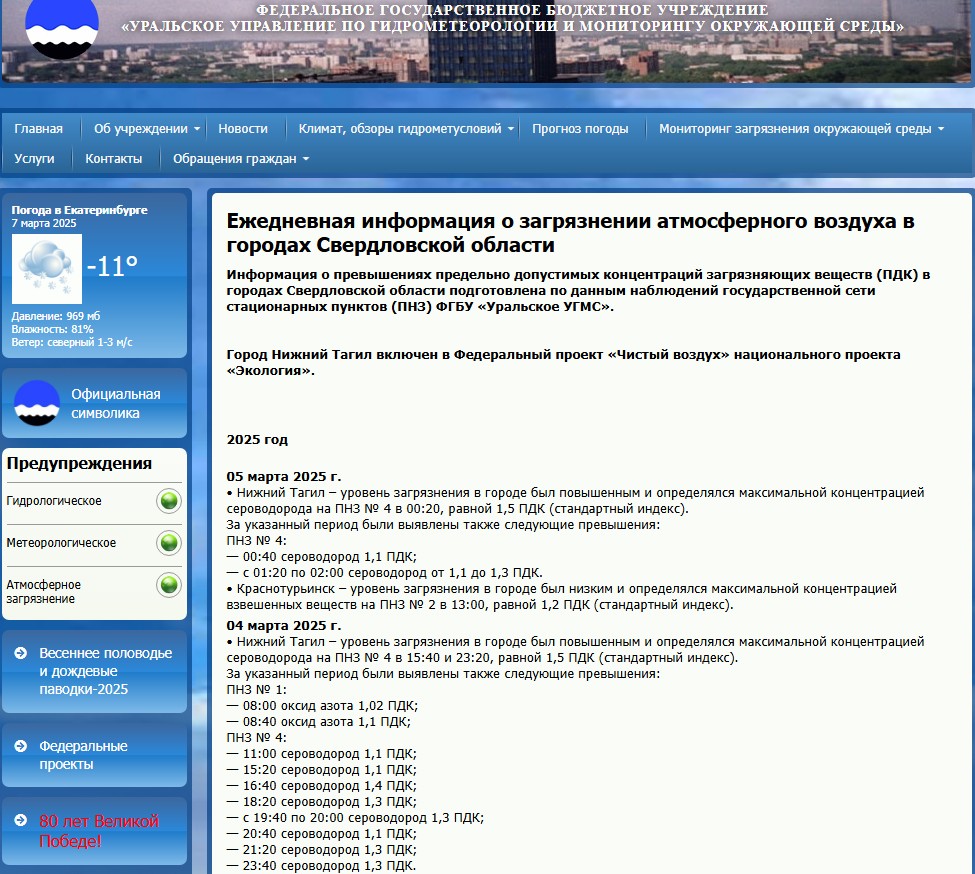
Task: Expand Климат, обзоры гидрометусловий dropdown
Action: coord(406,129)
